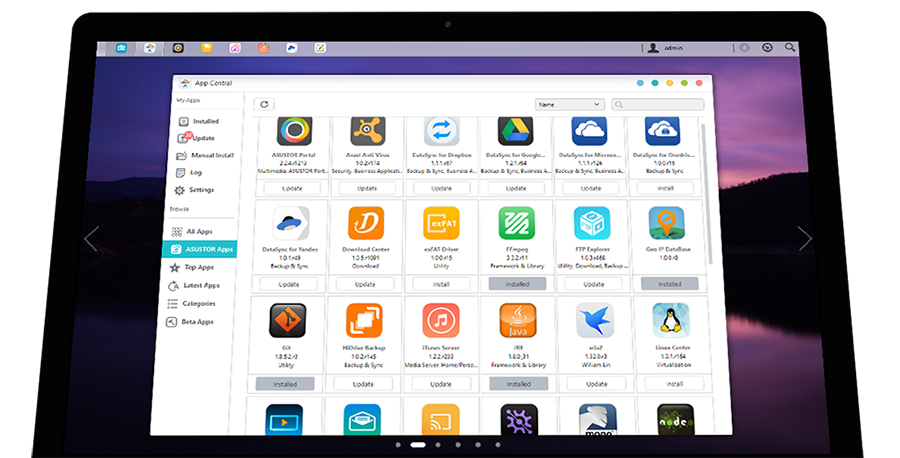Show Top Apps
900x458 pixels.
click(192, 267)
